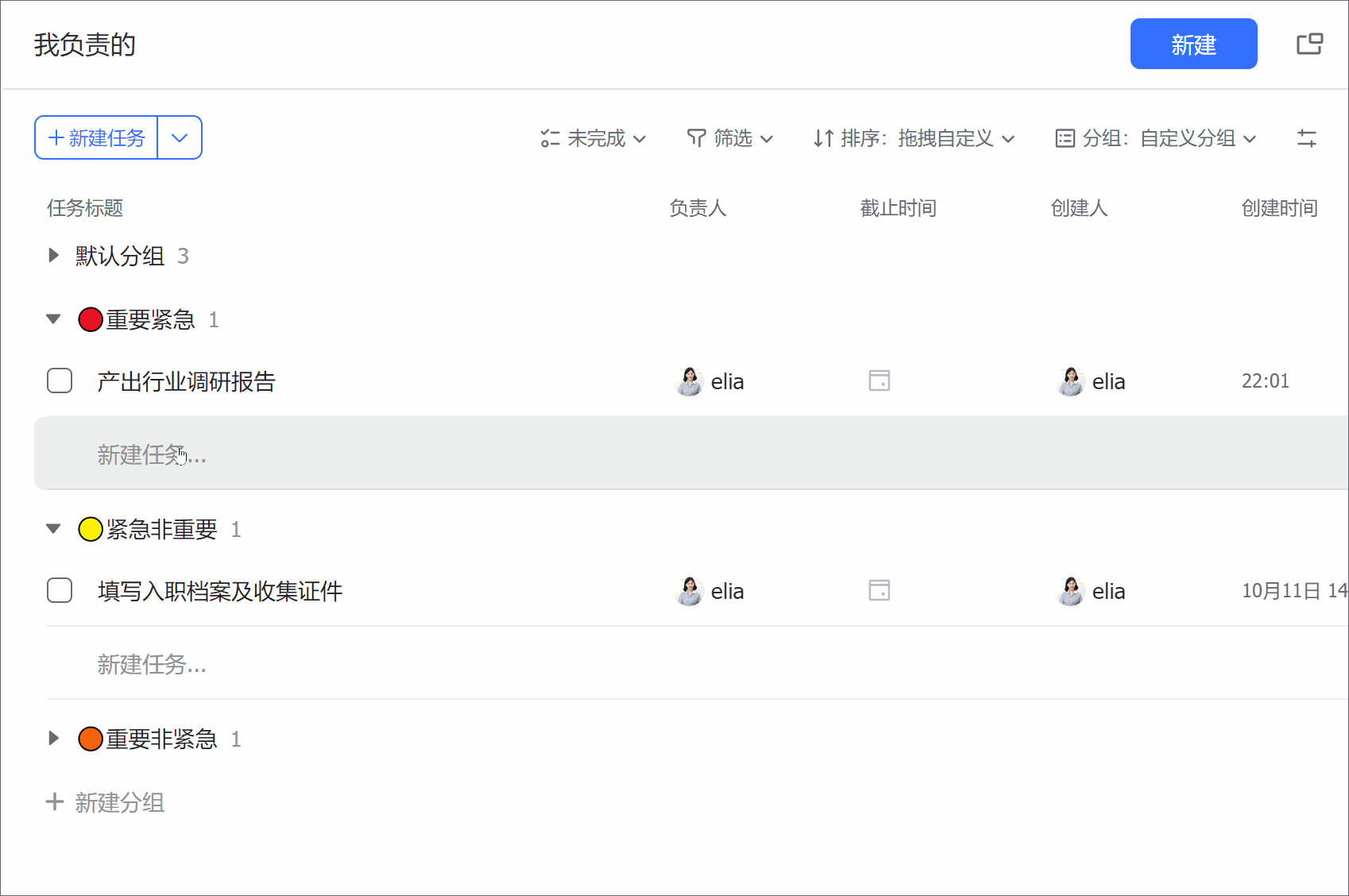The width and height of the screenshot is (1349, 896).
Task: Click the 新建任务 input row under 重要紧急
Action: point(152,454)
